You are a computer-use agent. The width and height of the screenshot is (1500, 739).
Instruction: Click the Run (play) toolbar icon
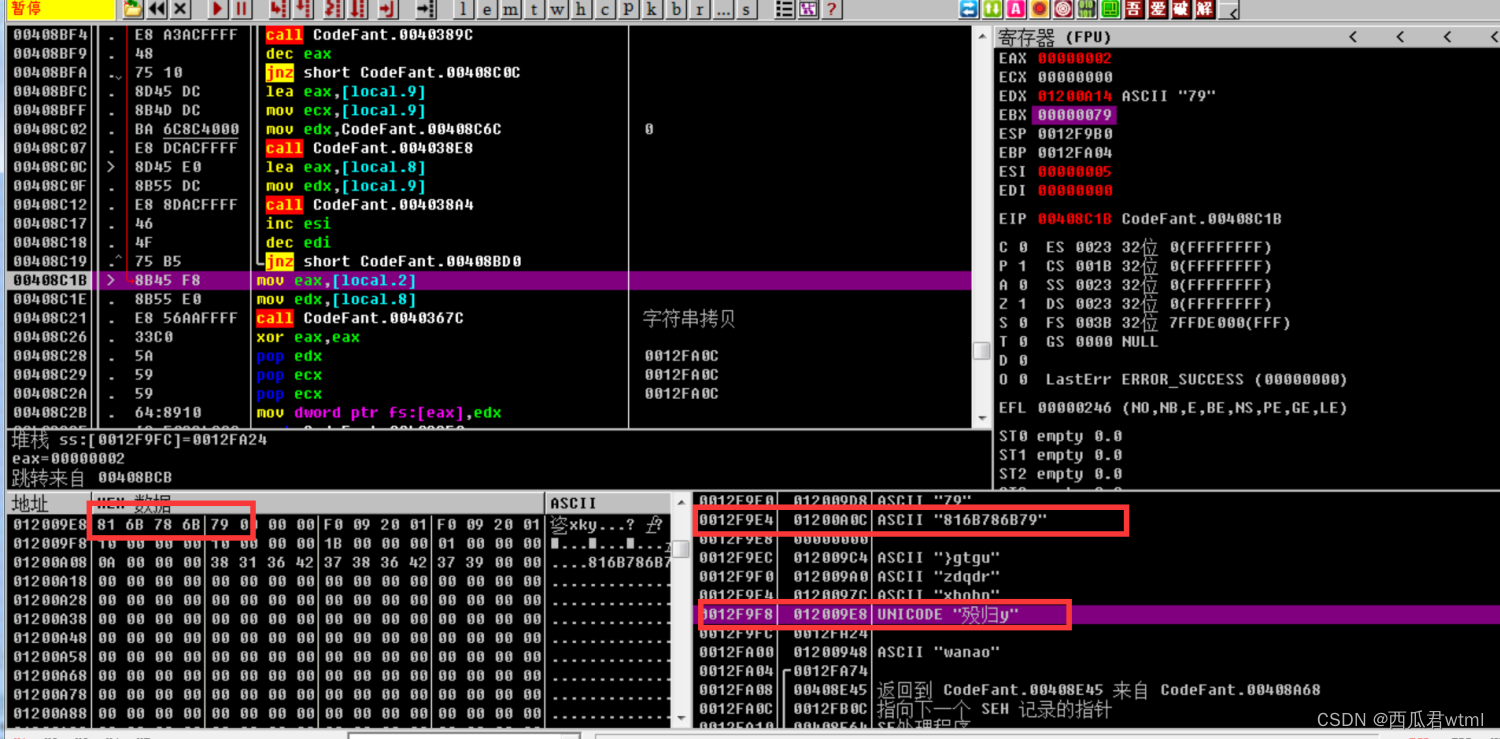point(217,11)
